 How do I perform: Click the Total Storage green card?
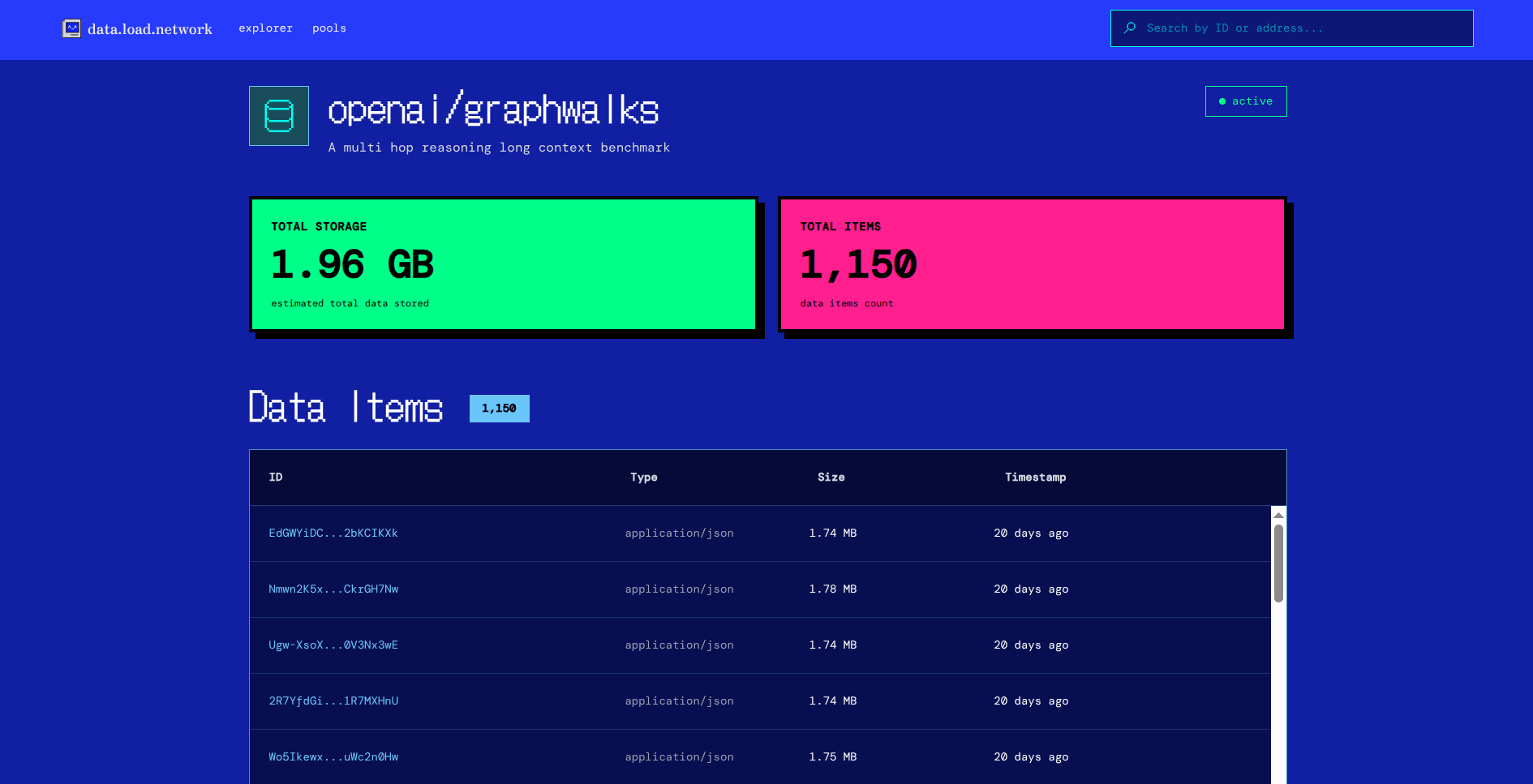[504, 264]
